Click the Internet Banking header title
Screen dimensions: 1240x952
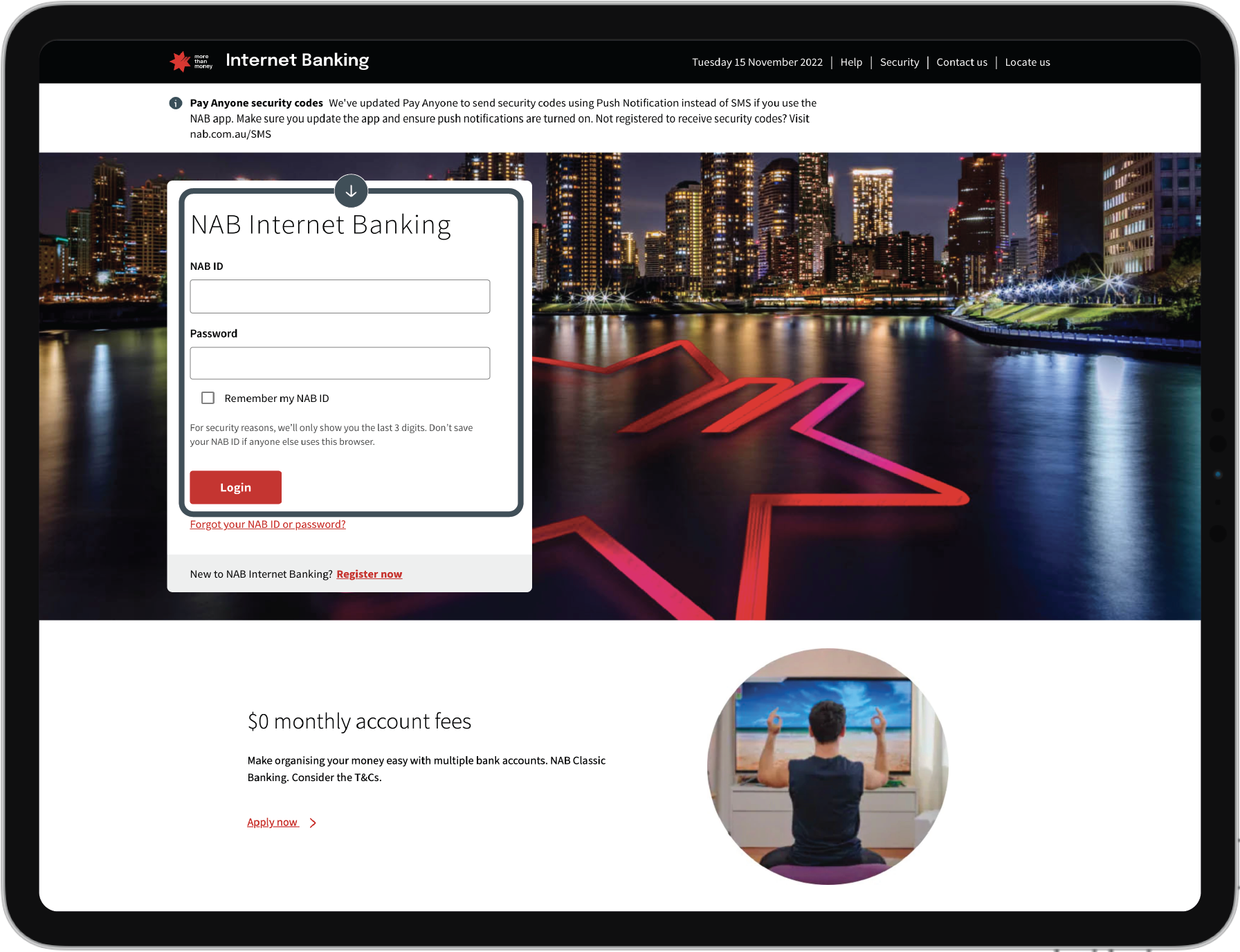pyautogui.click(x=297, y=60)
